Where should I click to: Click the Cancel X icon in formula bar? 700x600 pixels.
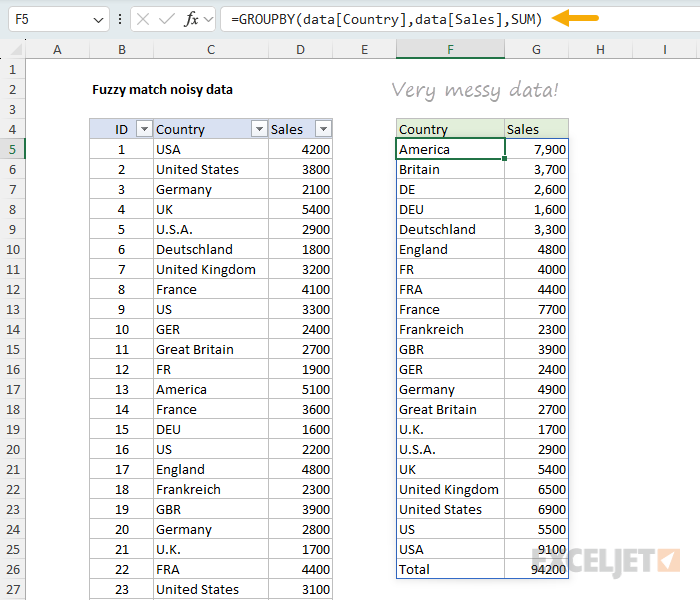click(x=143, y=19)
